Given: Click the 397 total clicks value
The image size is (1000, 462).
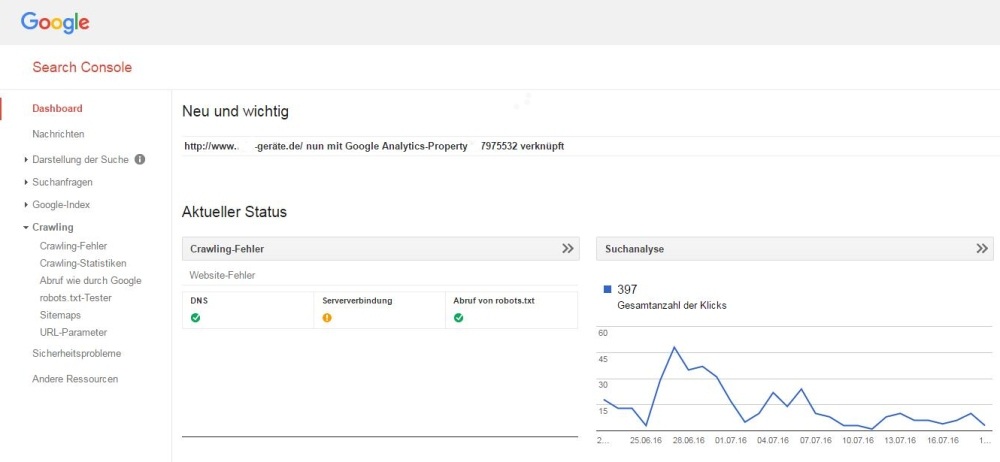Looking at the screenshot, I should [628, 290].
